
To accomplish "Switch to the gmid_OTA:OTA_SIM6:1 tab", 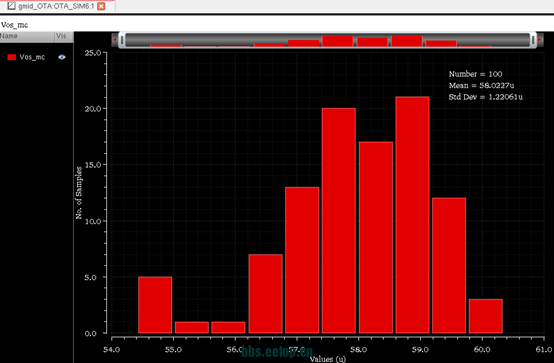I will click(x=57, y=6).
